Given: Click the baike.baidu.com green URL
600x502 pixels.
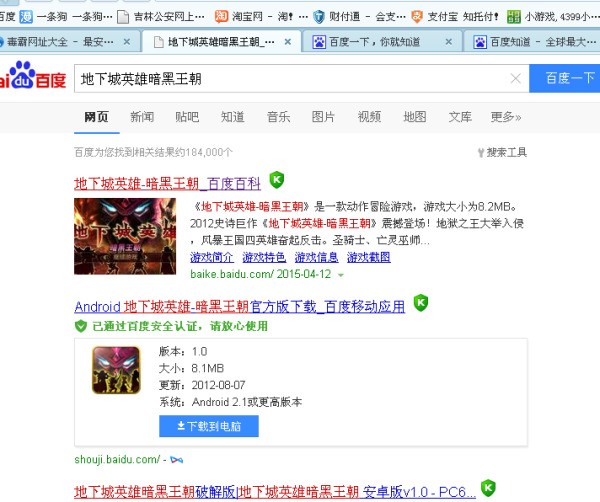Looking at the screenshot, I should [x=232, y=274].
